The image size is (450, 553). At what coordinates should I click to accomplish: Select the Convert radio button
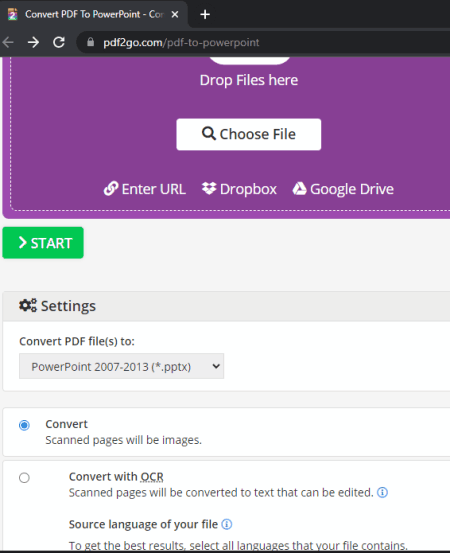(x=24, y=425)
